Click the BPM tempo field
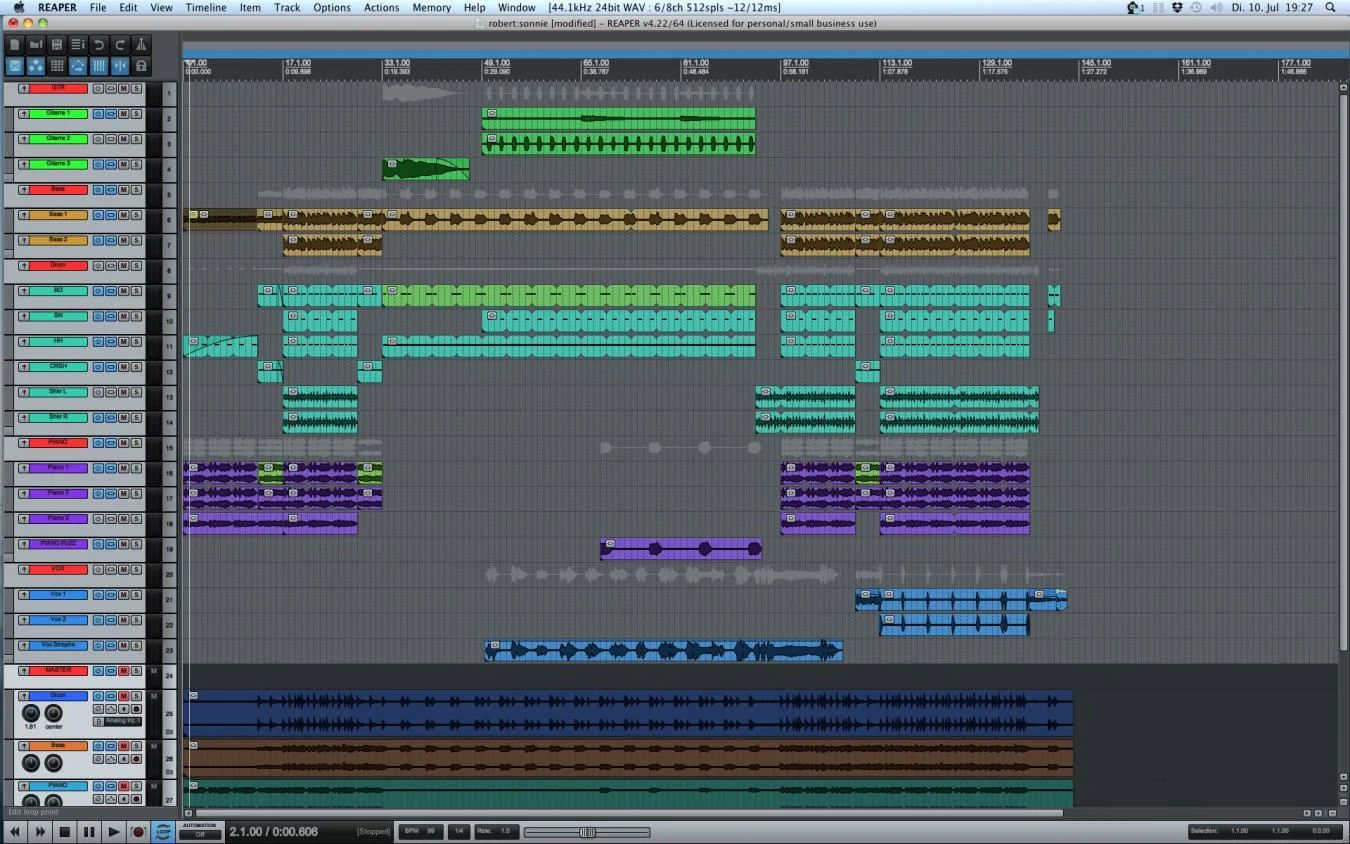This screenshot has width=1350, height=844. pyautogui.click(x=421, y=831)
